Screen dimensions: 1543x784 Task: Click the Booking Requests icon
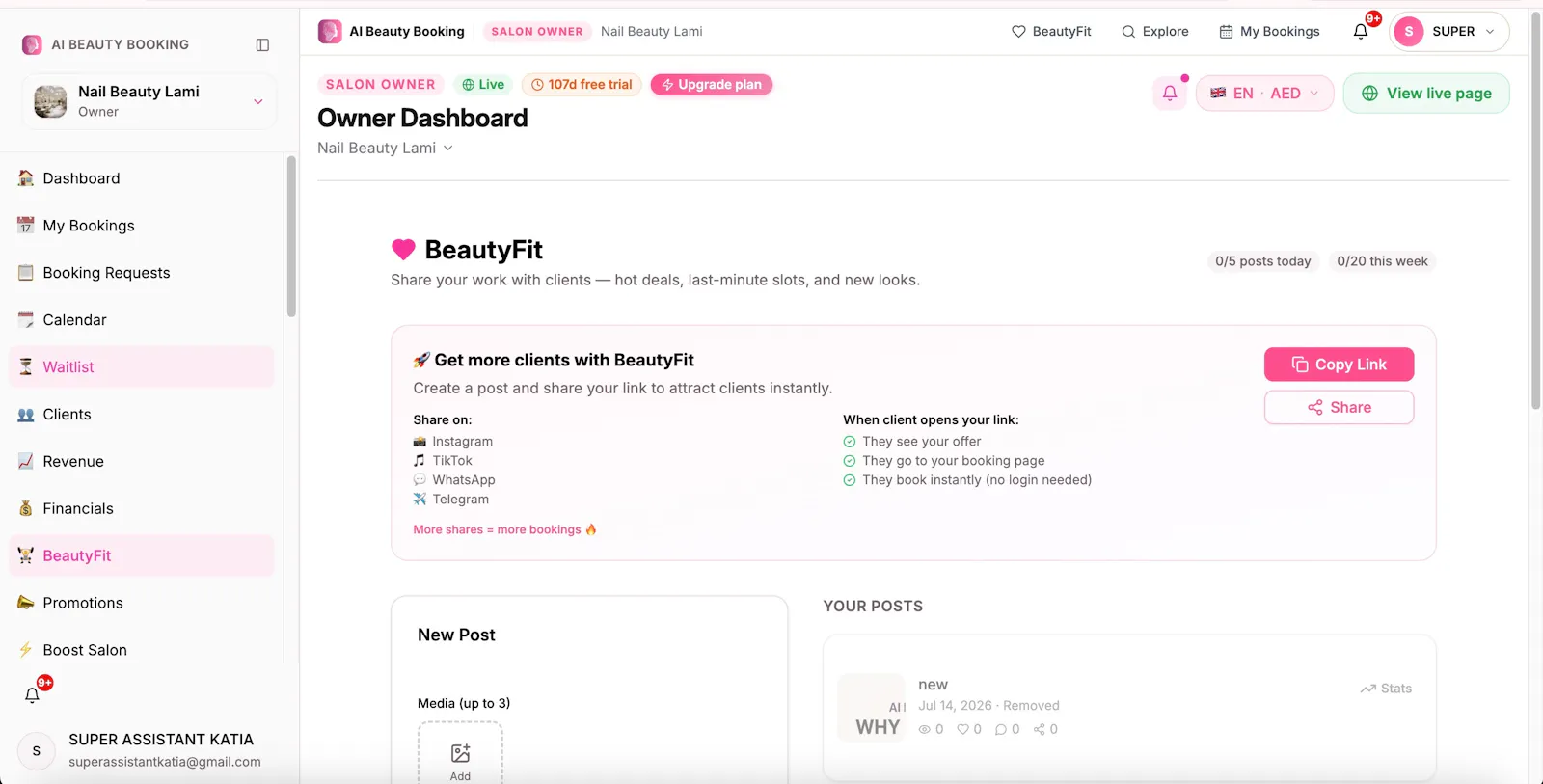click(26, 273)
